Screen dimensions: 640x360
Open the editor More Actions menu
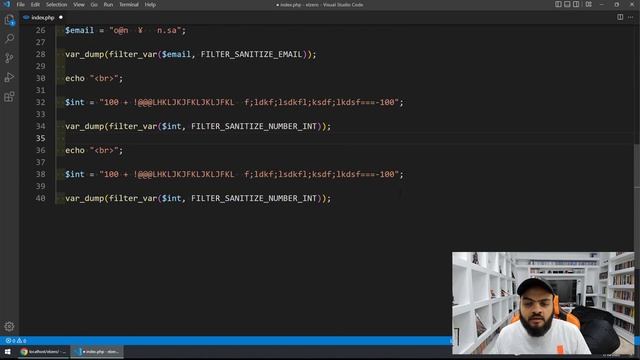[x=631, y=17]
